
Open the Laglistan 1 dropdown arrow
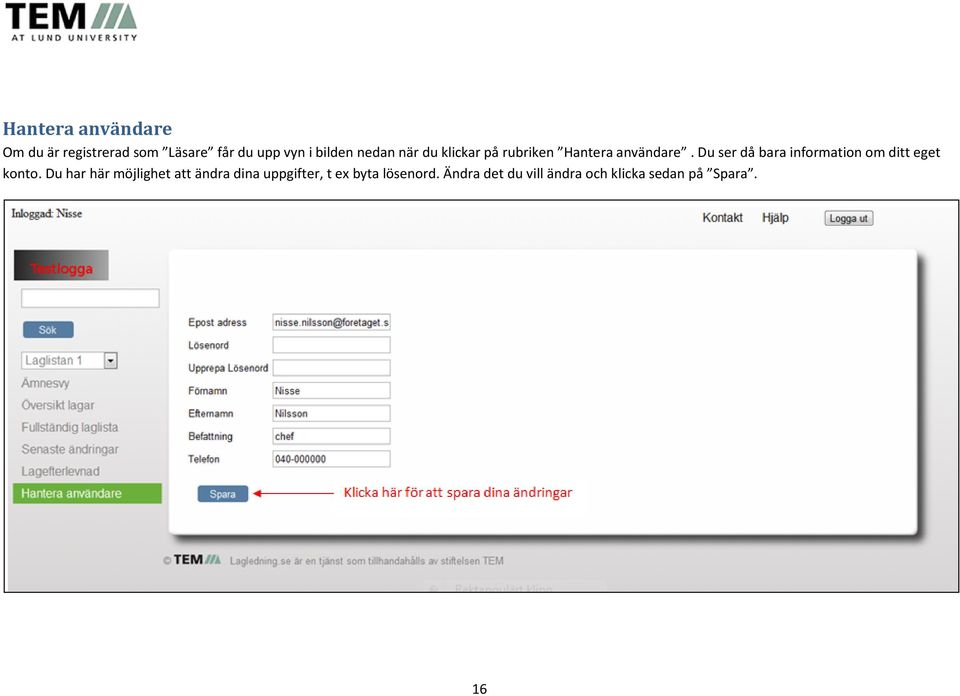[x=110, y=361]
